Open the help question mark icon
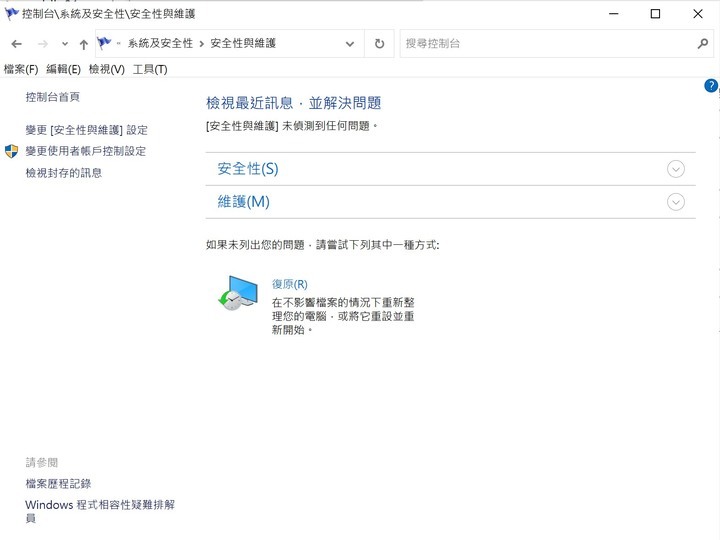This screenshot has height=540, width=720. point(711,85)
